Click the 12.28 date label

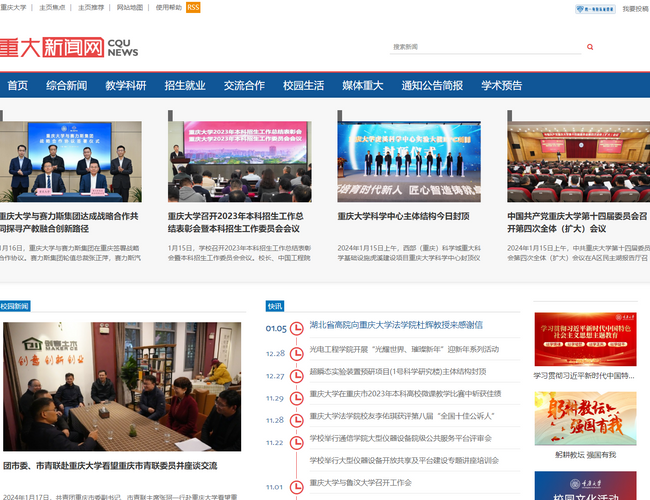pos(275,354)
